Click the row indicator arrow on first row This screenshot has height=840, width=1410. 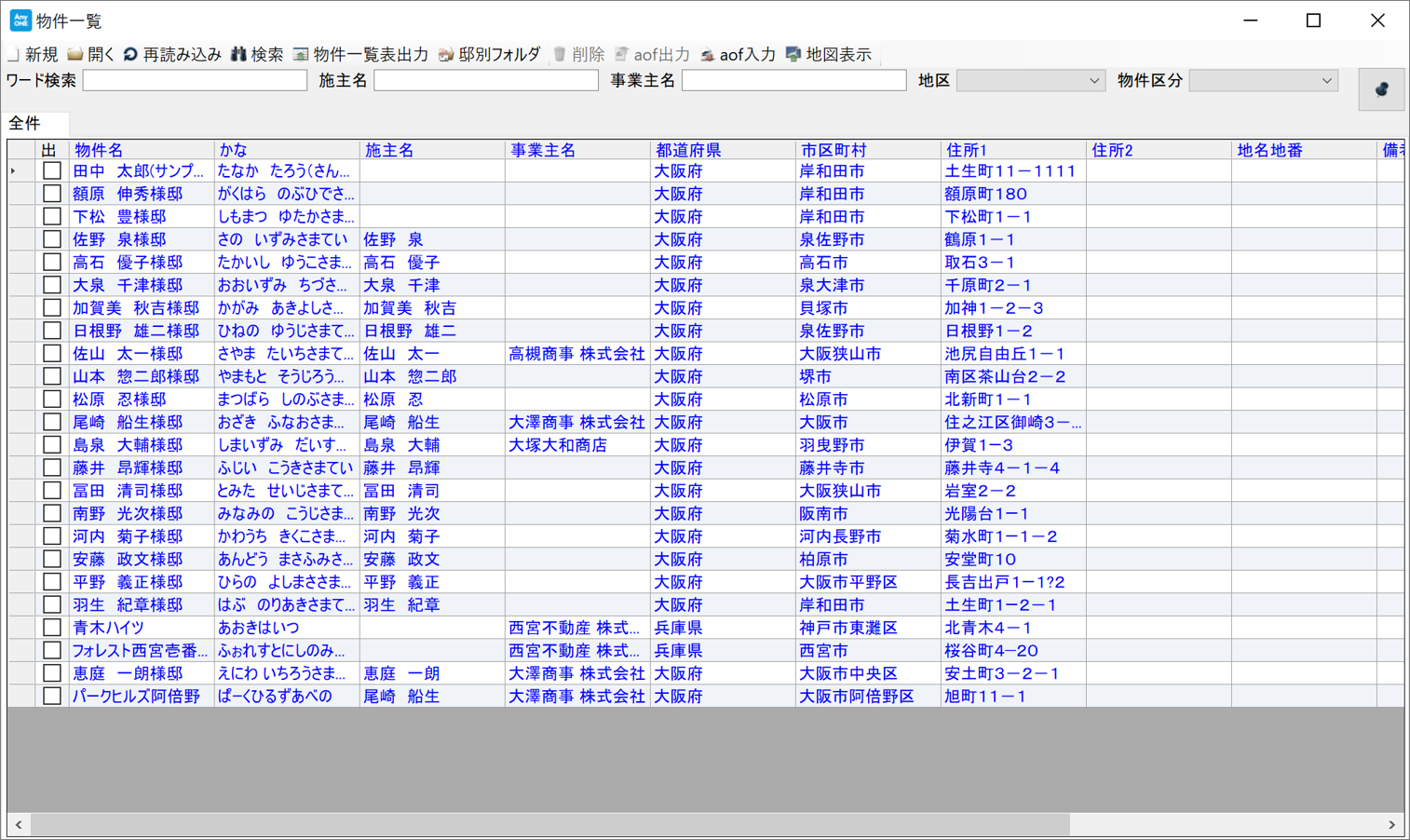(14, 171)
